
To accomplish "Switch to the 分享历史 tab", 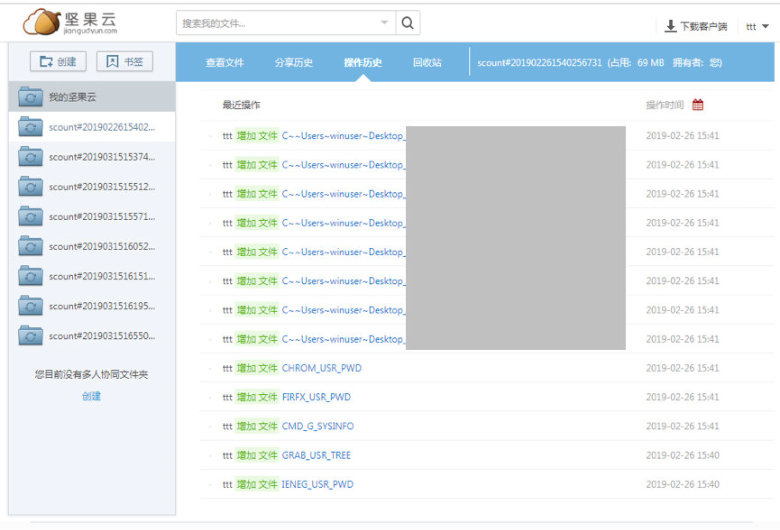I will 293,63.
